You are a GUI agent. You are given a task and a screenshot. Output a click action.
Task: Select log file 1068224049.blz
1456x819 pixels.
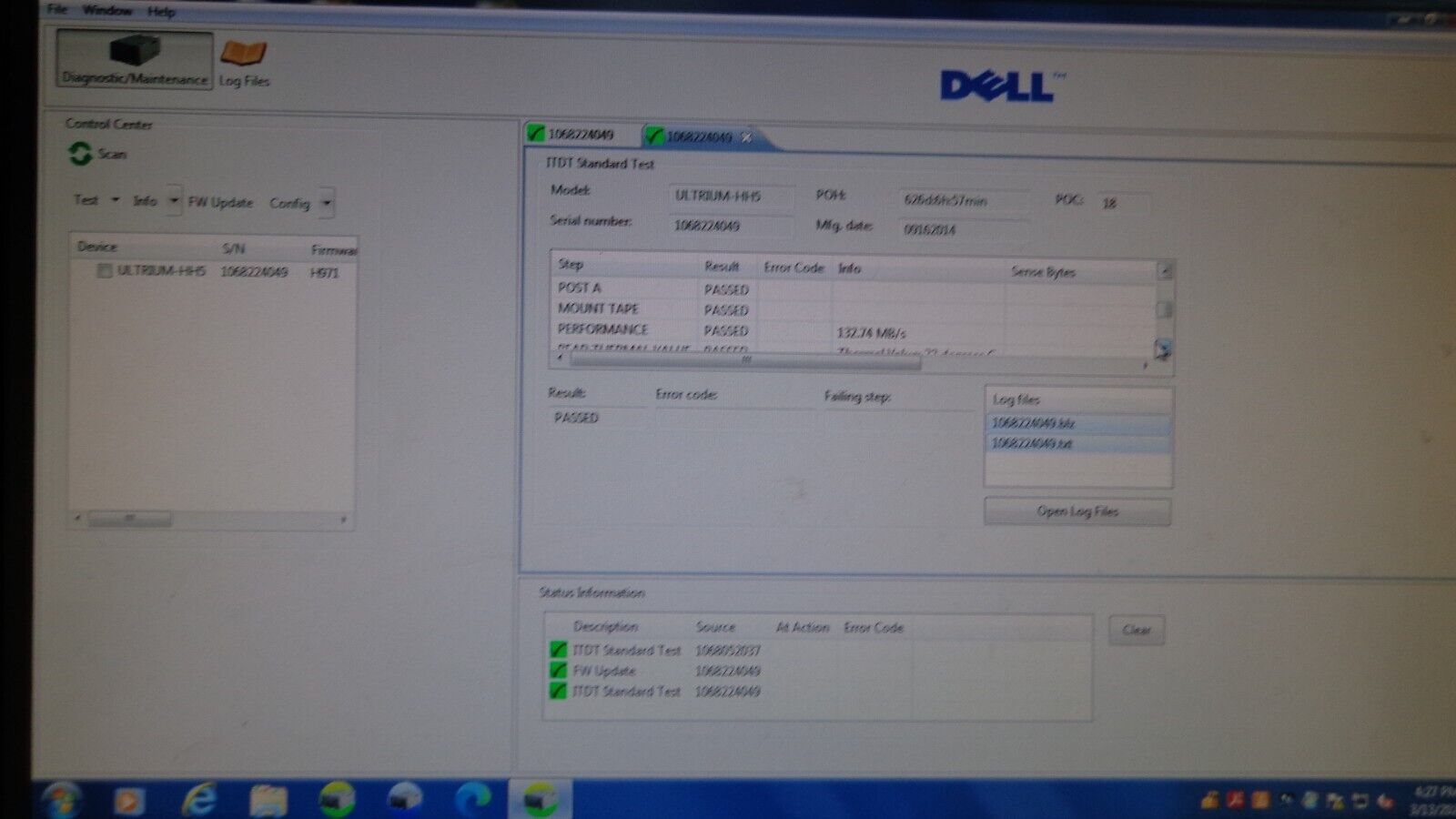1078,423
